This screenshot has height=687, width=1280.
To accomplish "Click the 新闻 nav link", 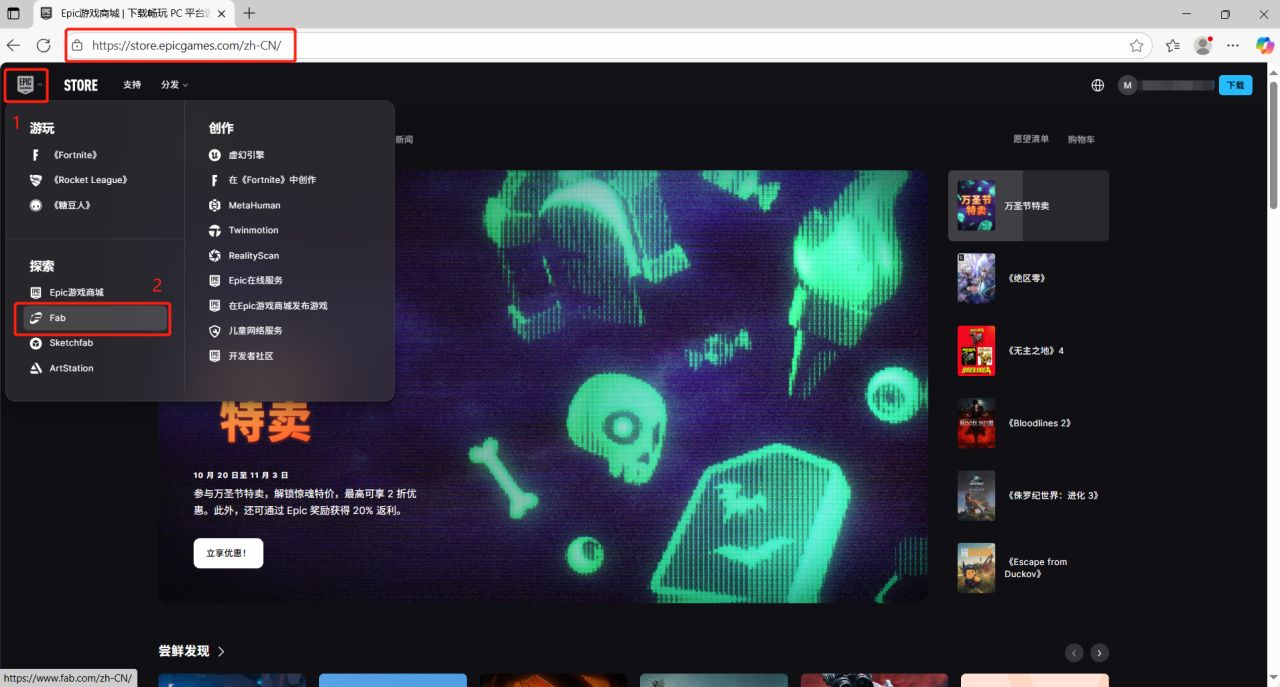I will click(404, 139).
